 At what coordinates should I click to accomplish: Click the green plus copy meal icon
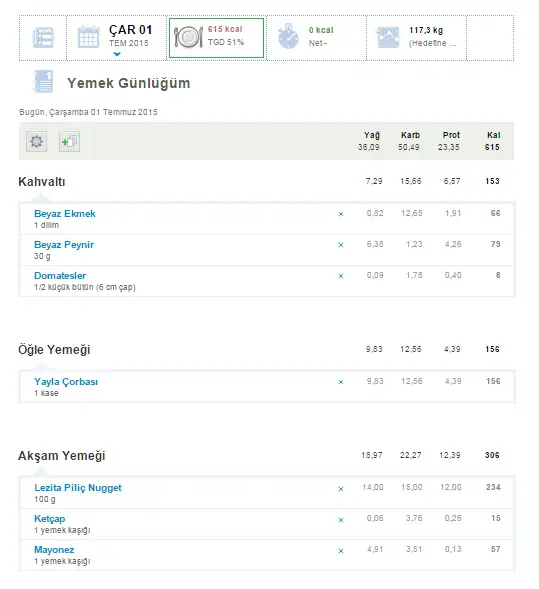(x=69, y=142)
